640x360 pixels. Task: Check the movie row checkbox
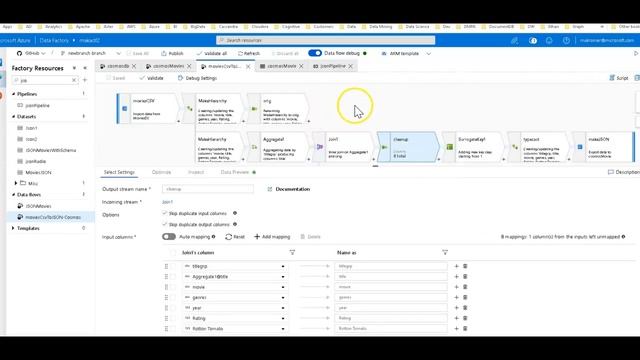tap(173, 287)
